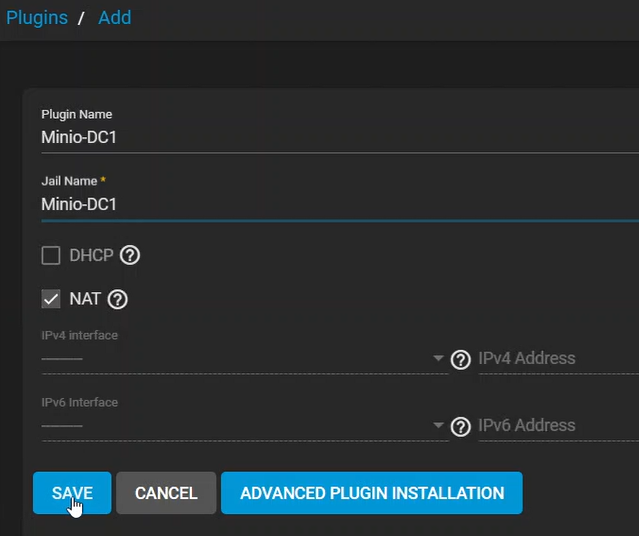
Task: Select the IPv4 Address input
Action: click(556, 359)
